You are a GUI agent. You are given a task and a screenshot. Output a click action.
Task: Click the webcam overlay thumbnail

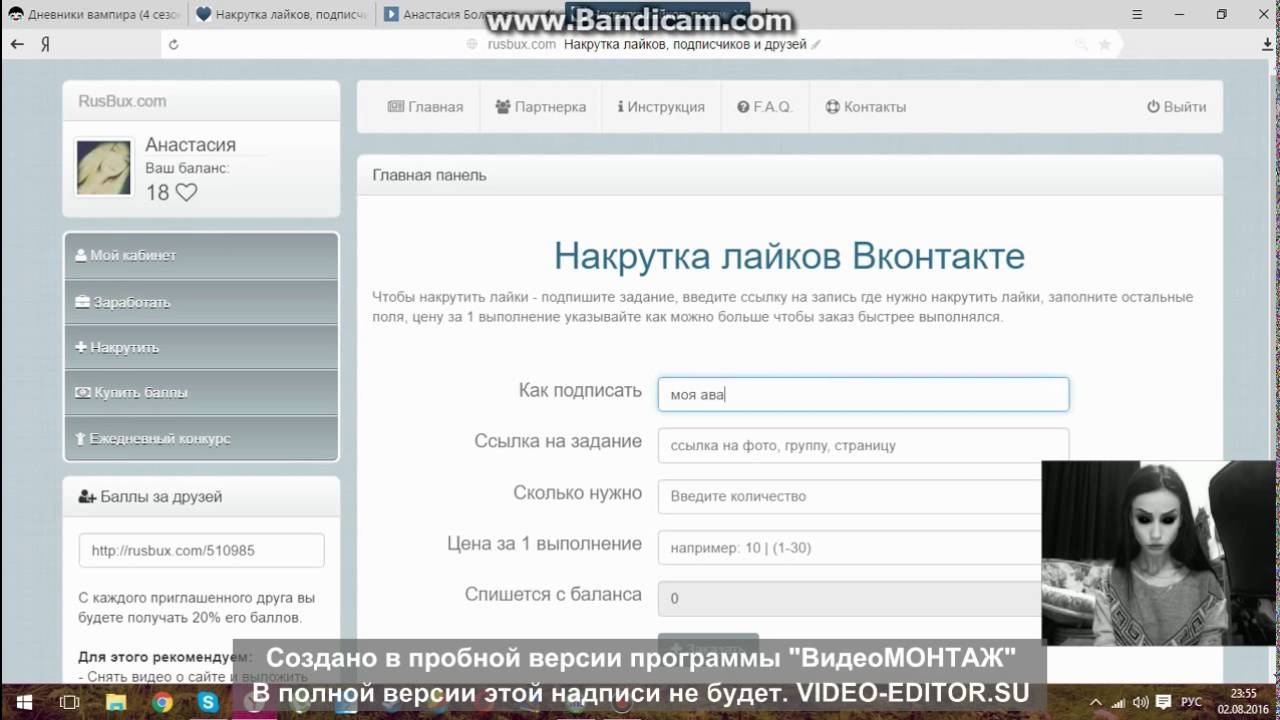click(x=1160, y=553)
